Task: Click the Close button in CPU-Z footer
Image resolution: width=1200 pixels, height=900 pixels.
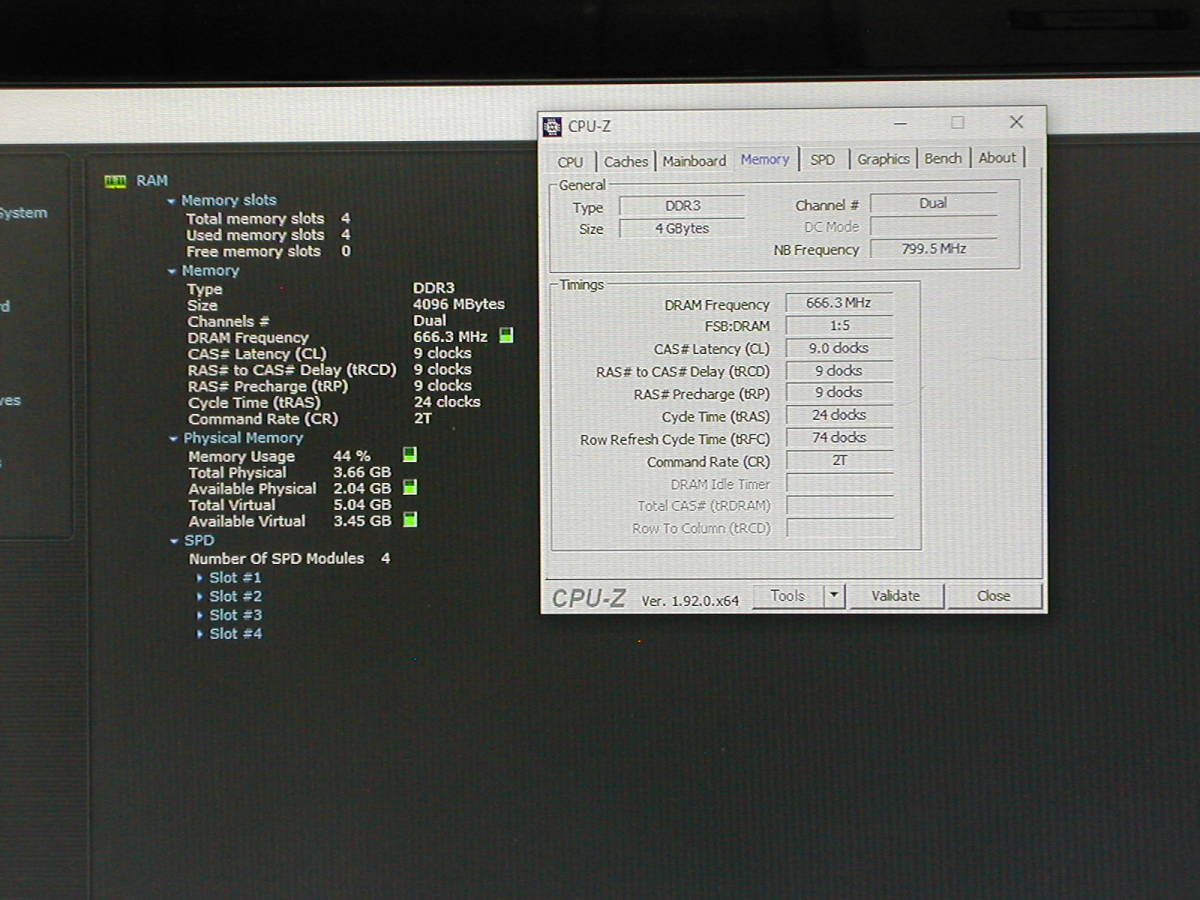Action: click(x=994, y=596)
